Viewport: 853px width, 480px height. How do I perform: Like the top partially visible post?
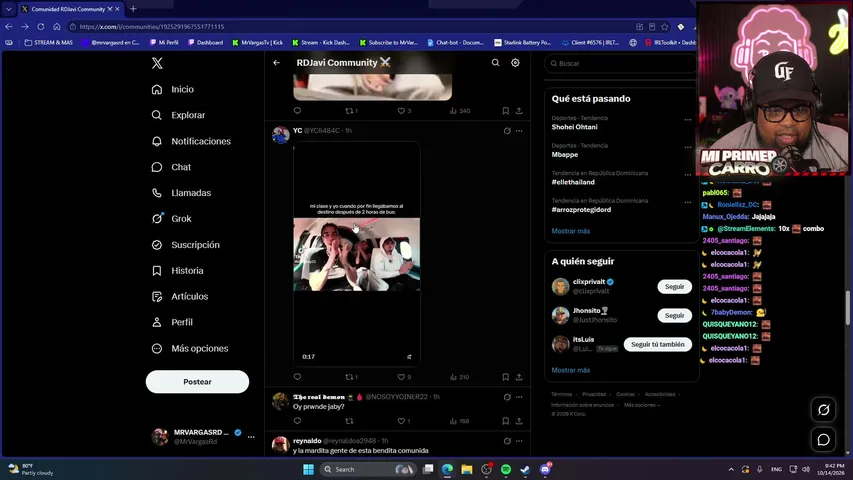pyautogui.click(x=404, y=110)
